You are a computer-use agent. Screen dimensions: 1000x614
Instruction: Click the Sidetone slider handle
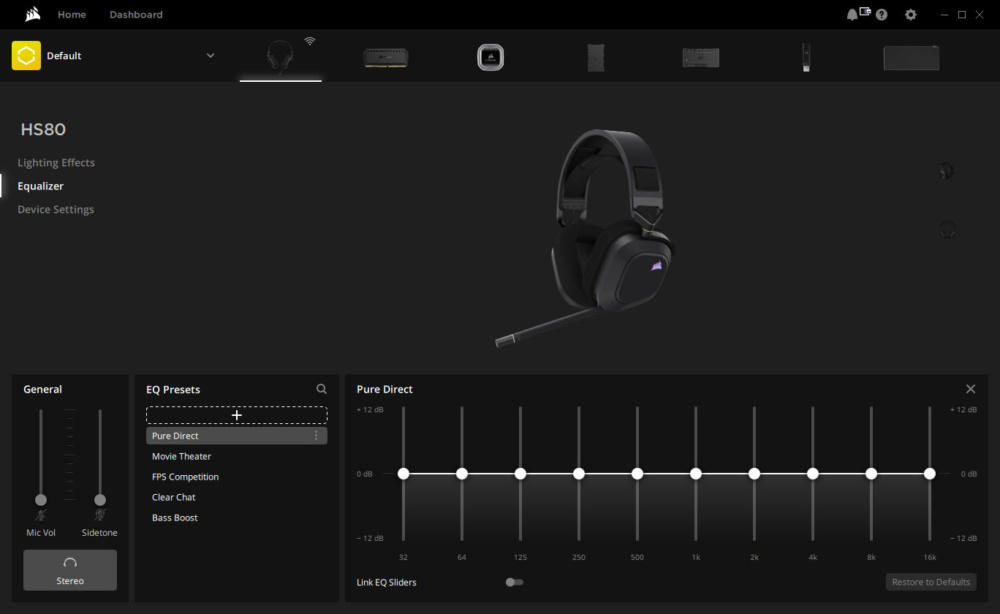point(100,500)
